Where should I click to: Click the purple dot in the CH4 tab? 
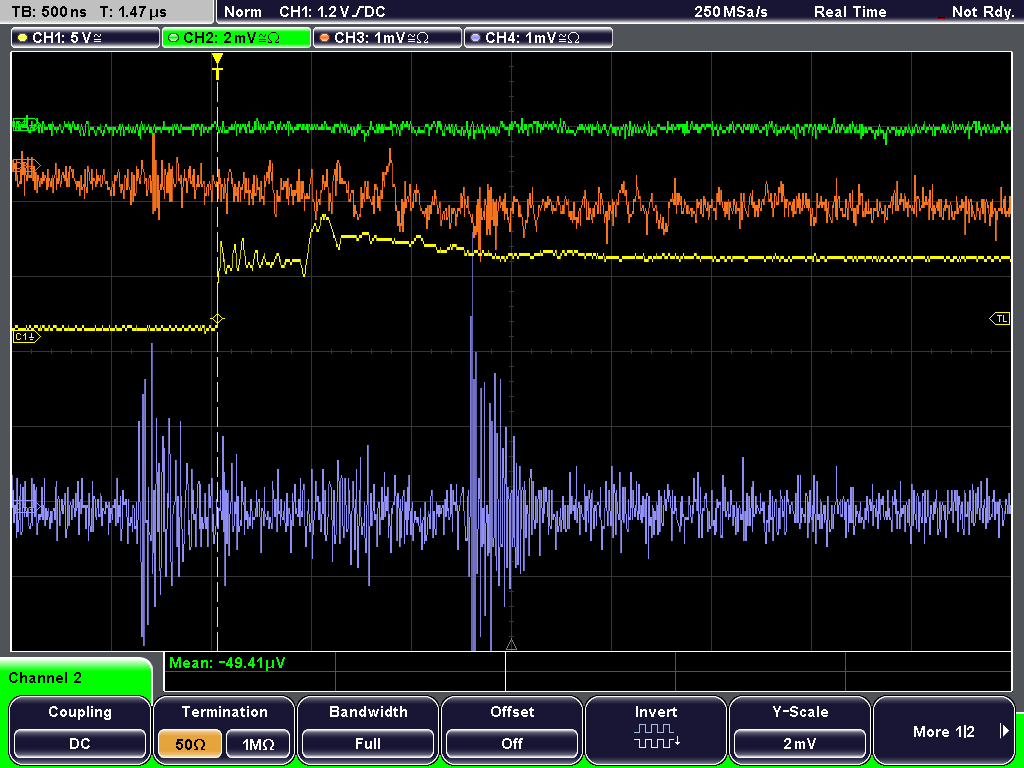(475, 38)
